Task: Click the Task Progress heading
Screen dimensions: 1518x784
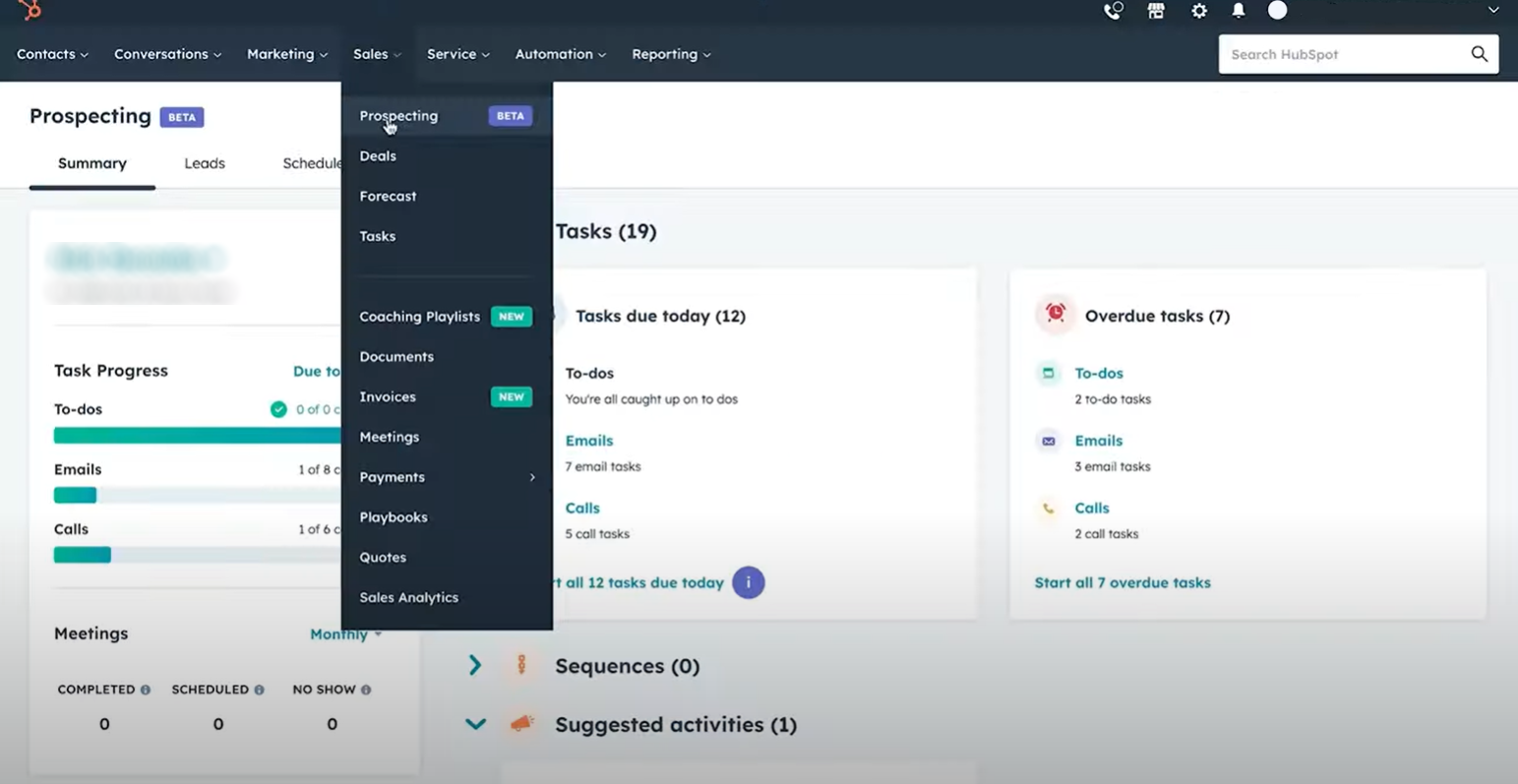Action: click(x=111, y=371)
